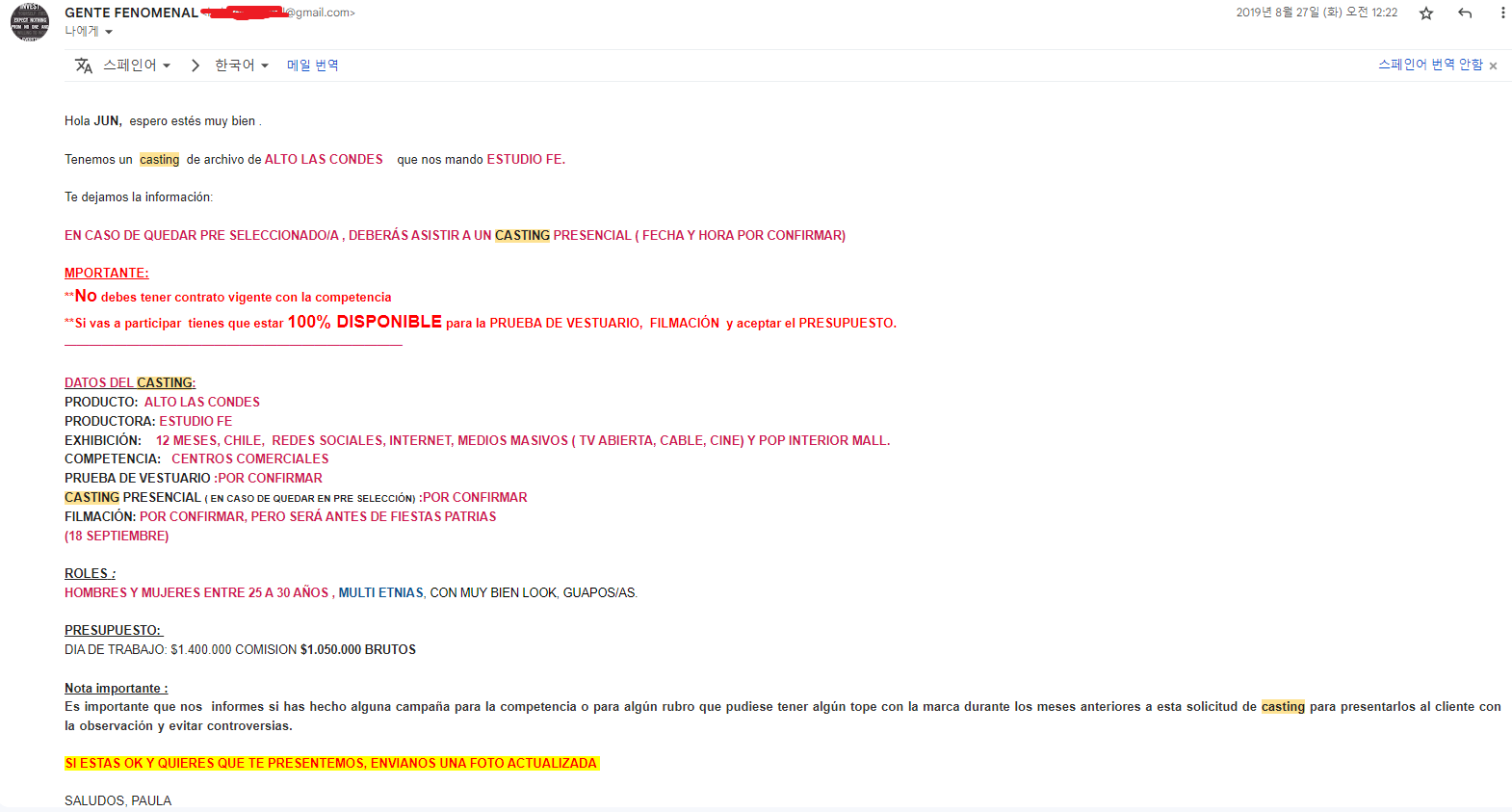Click the 100% DISPONIBLE bold text
Image resolution: width=1512 pixels, height=812 pixels.
pos(365,322)
